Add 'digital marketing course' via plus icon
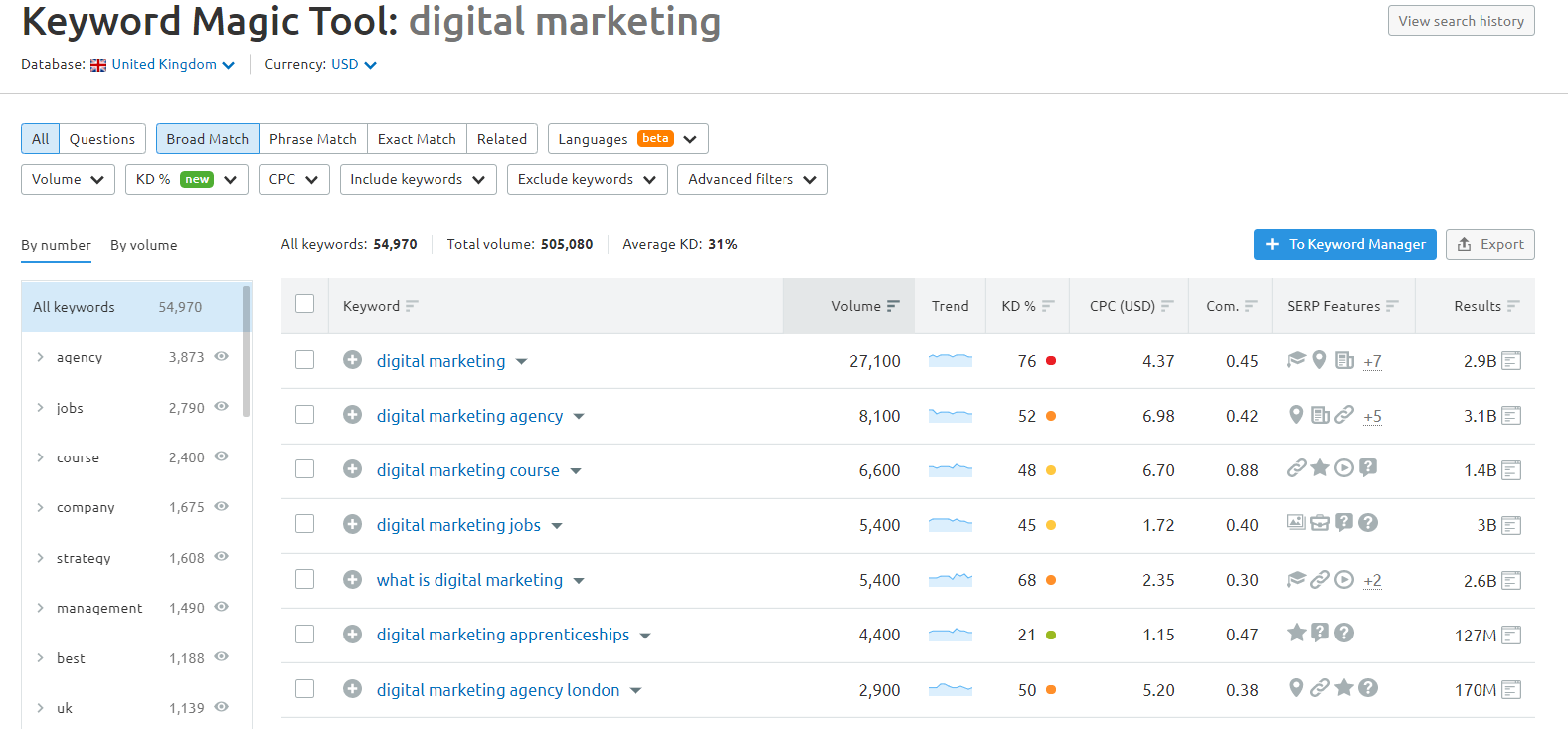1568x729 pixels. point(352,469)
